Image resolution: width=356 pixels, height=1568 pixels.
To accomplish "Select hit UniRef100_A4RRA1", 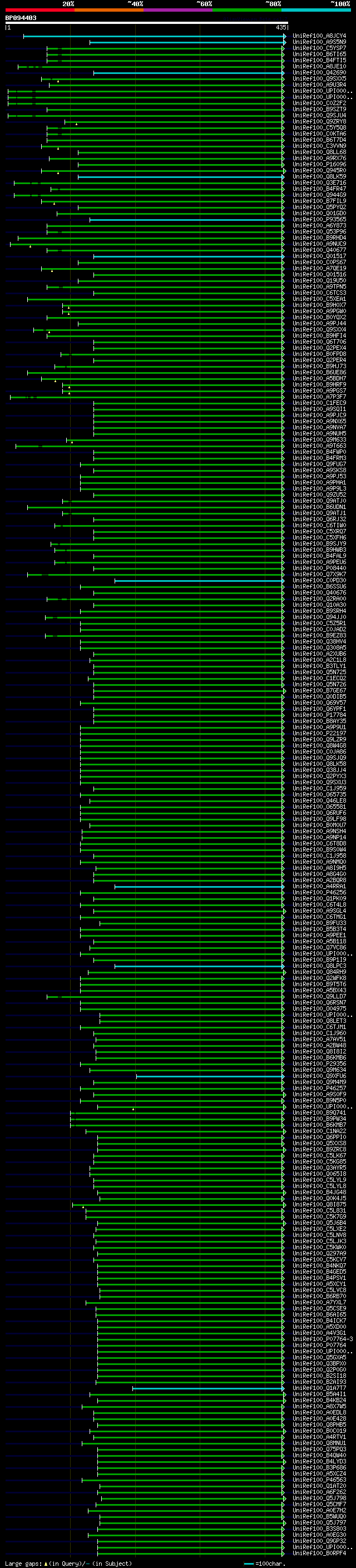I will coord(319,887).
